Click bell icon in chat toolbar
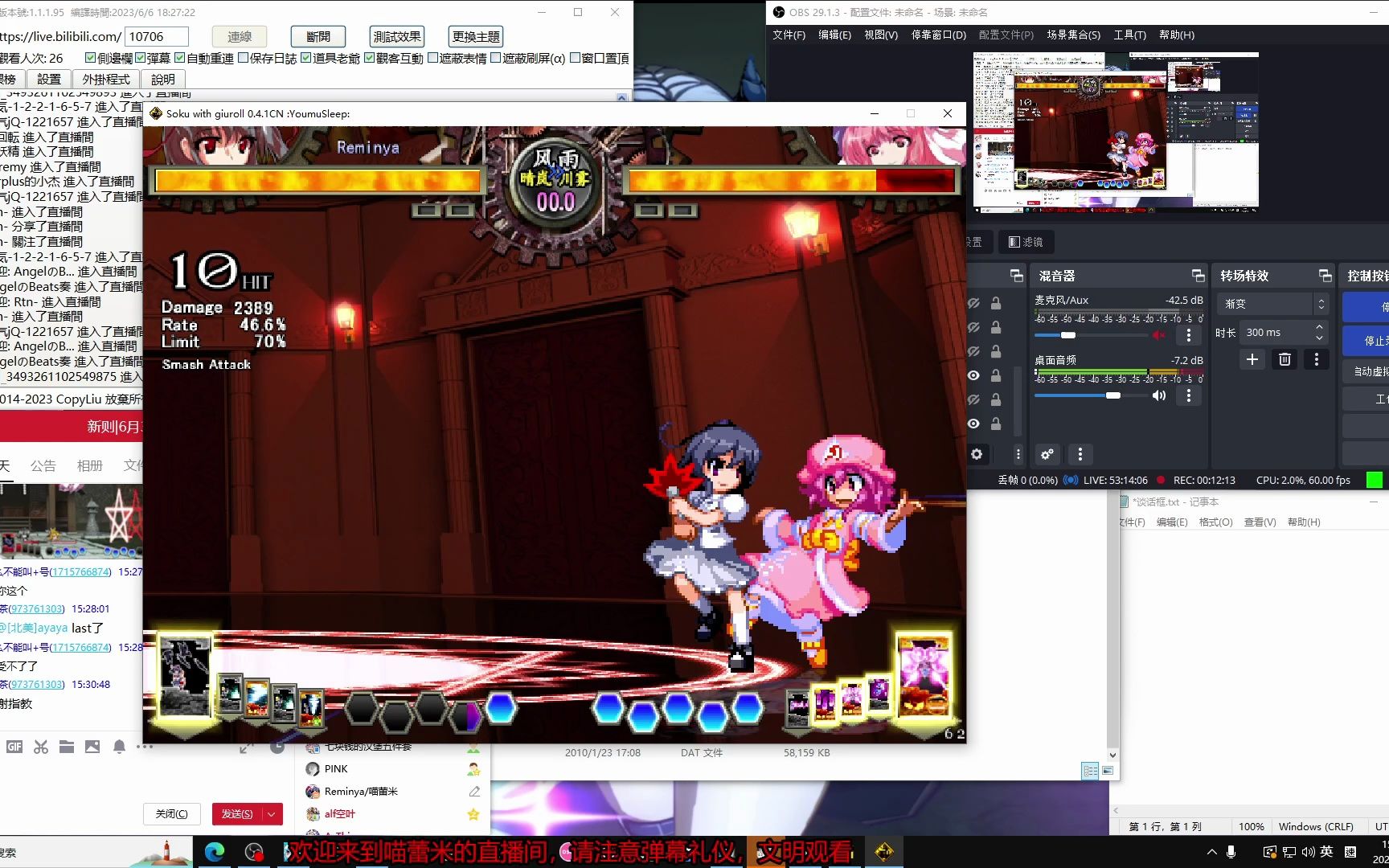The height and width of the screenshot is (868, 1389). 119,747
